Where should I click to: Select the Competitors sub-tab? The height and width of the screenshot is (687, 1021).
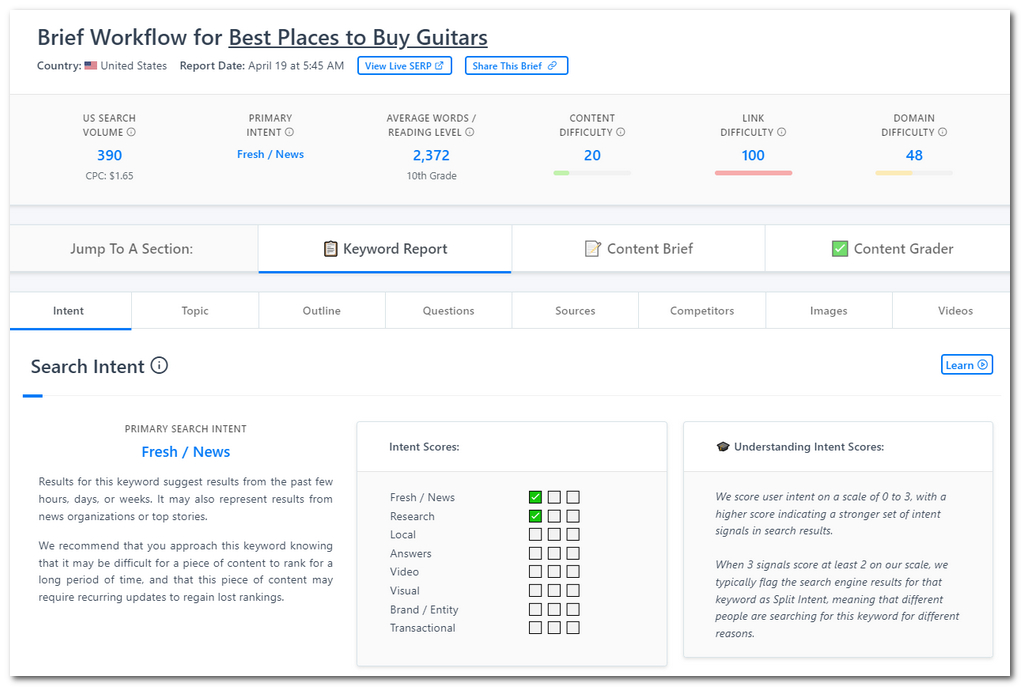pyautogui.click(x=702, y=311)
